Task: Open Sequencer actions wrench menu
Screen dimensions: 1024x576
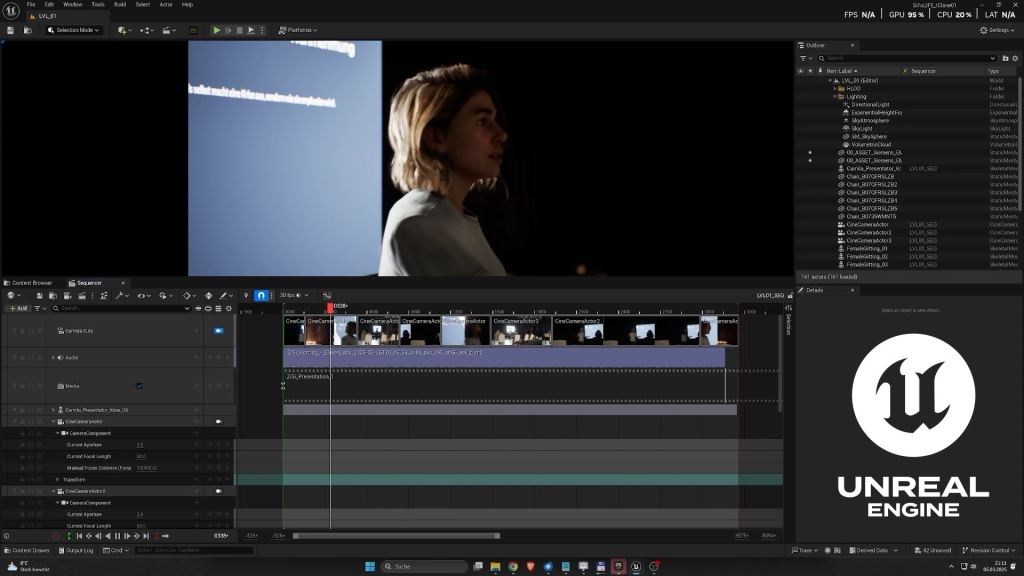Action: coord(121,296)
